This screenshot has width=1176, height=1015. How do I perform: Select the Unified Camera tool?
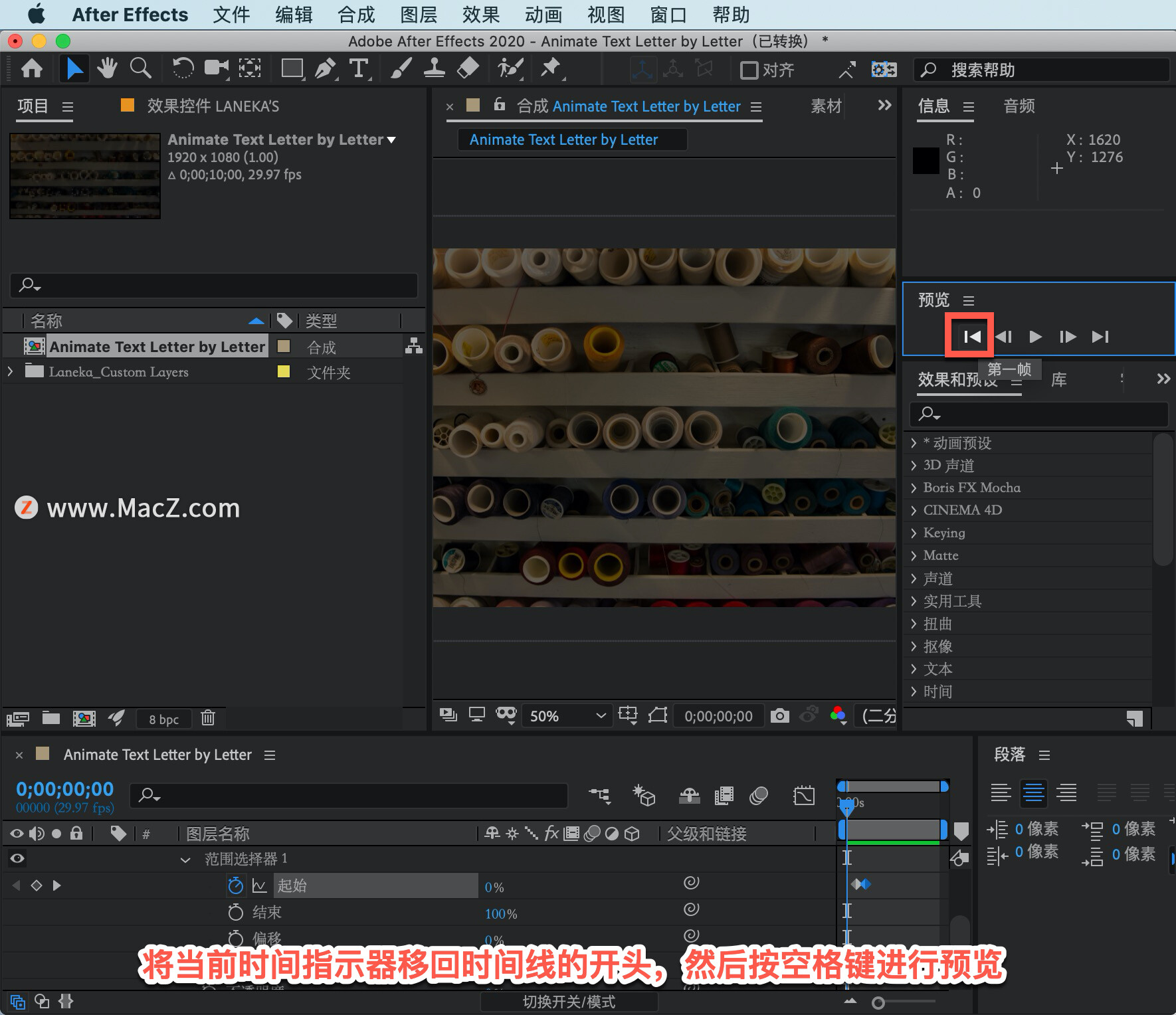[217, 68]
